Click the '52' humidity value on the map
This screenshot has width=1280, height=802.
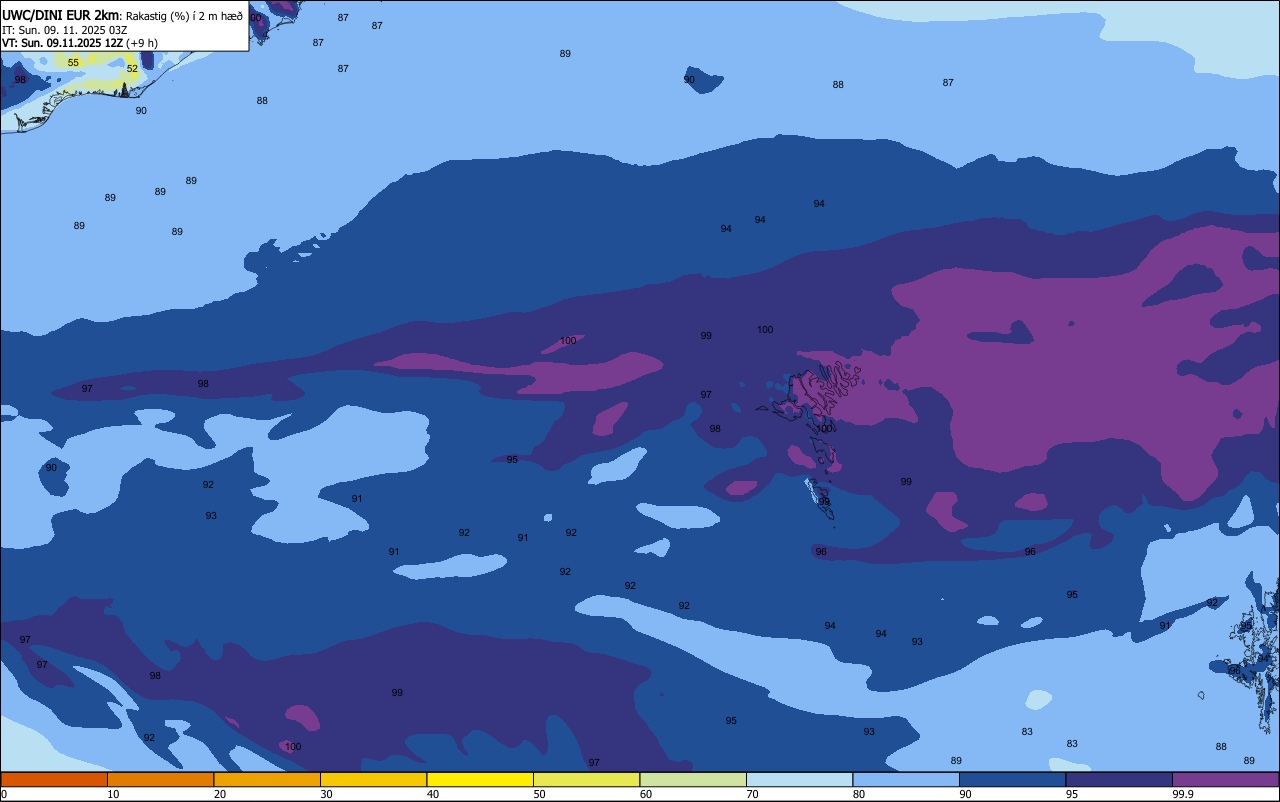(132, 69)
